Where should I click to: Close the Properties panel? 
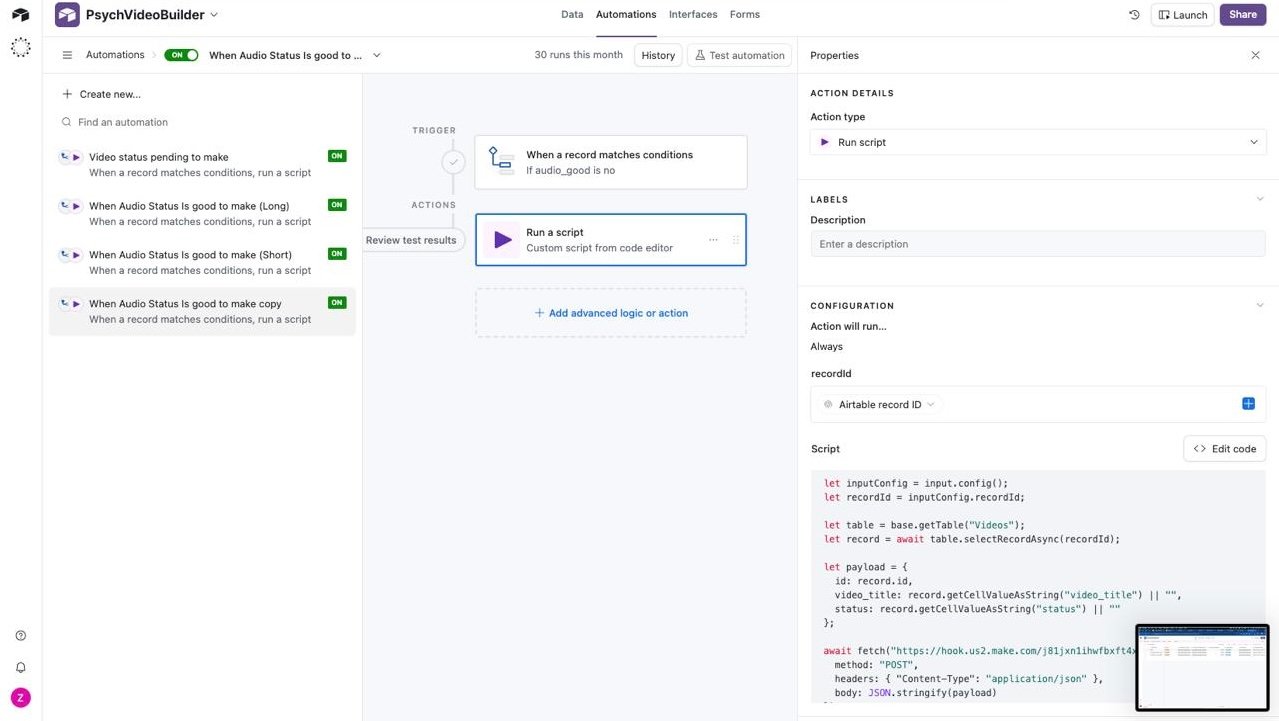coord(1255,56)
